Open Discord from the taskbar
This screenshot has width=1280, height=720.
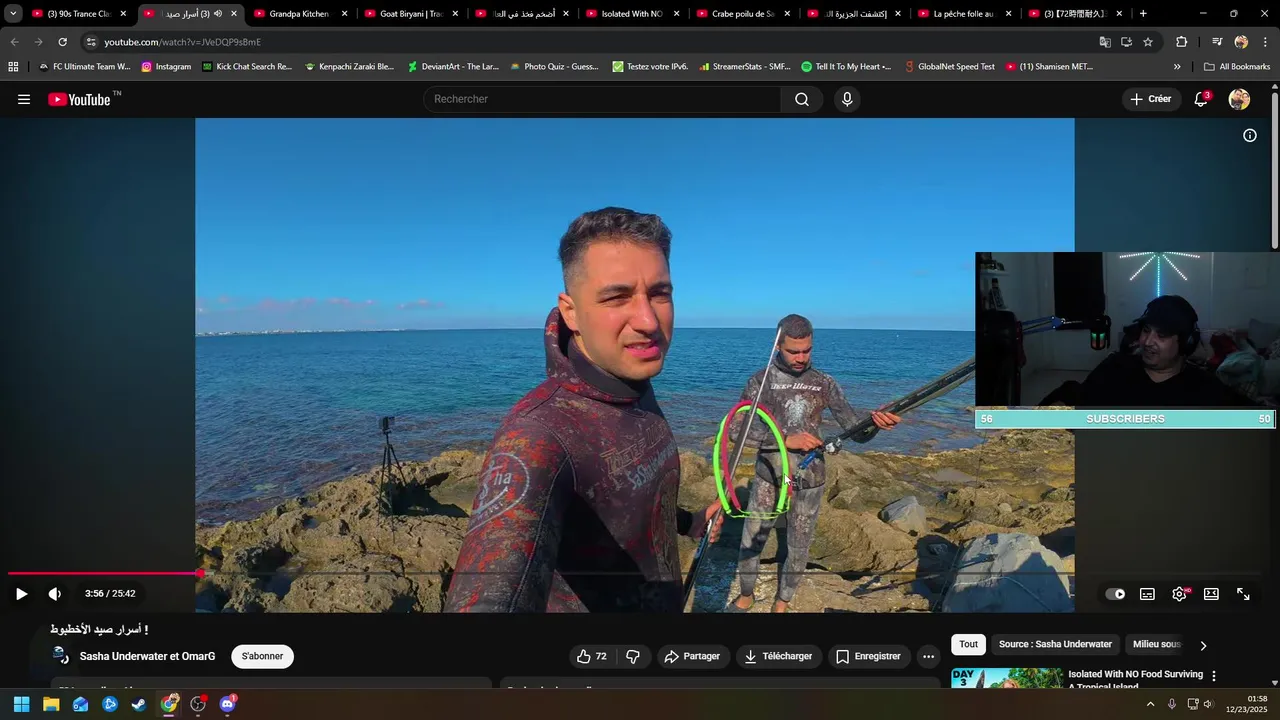coord(227,704)
